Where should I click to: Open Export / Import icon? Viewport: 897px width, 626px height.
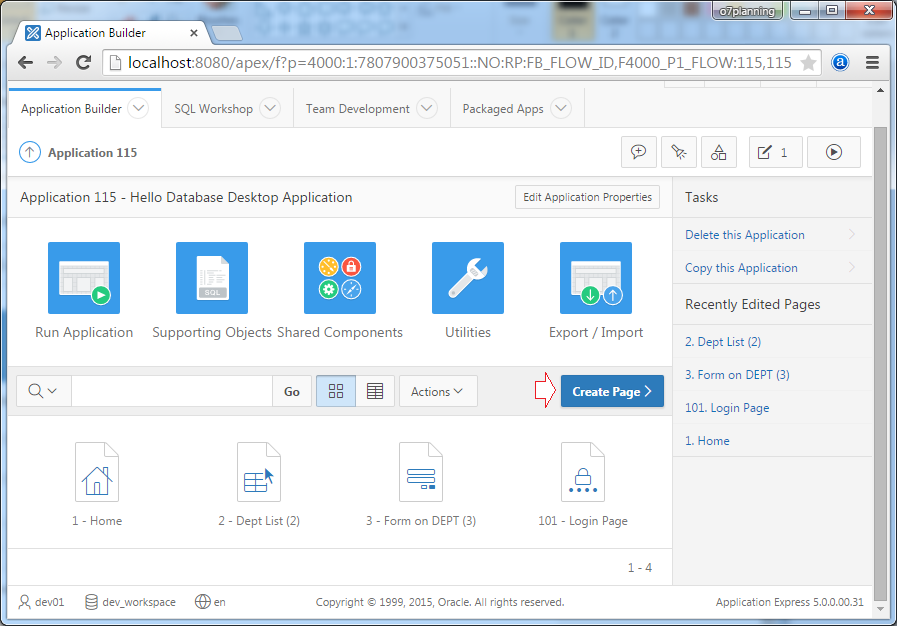(x=596, y=278)
